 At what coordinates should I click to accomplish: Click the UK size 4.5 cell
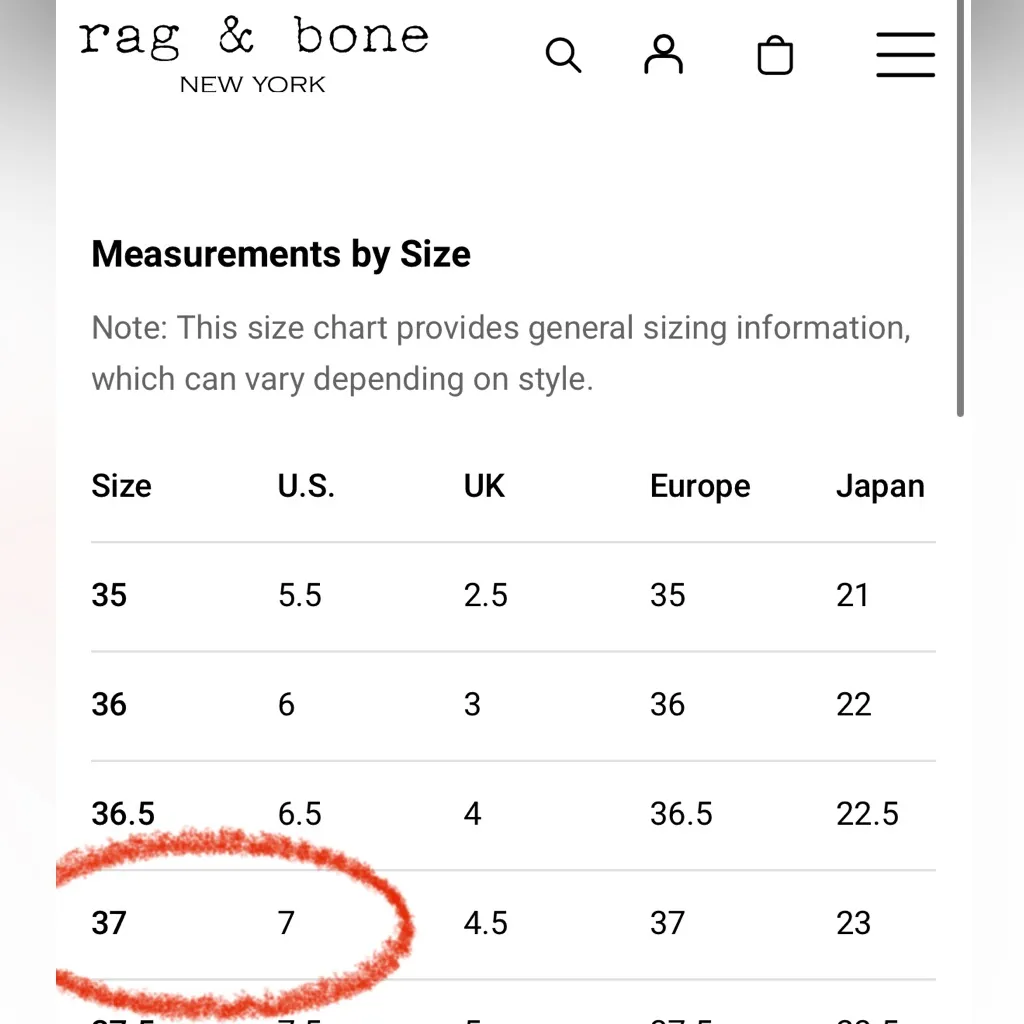pyautogui.click(x=486, y=923)
